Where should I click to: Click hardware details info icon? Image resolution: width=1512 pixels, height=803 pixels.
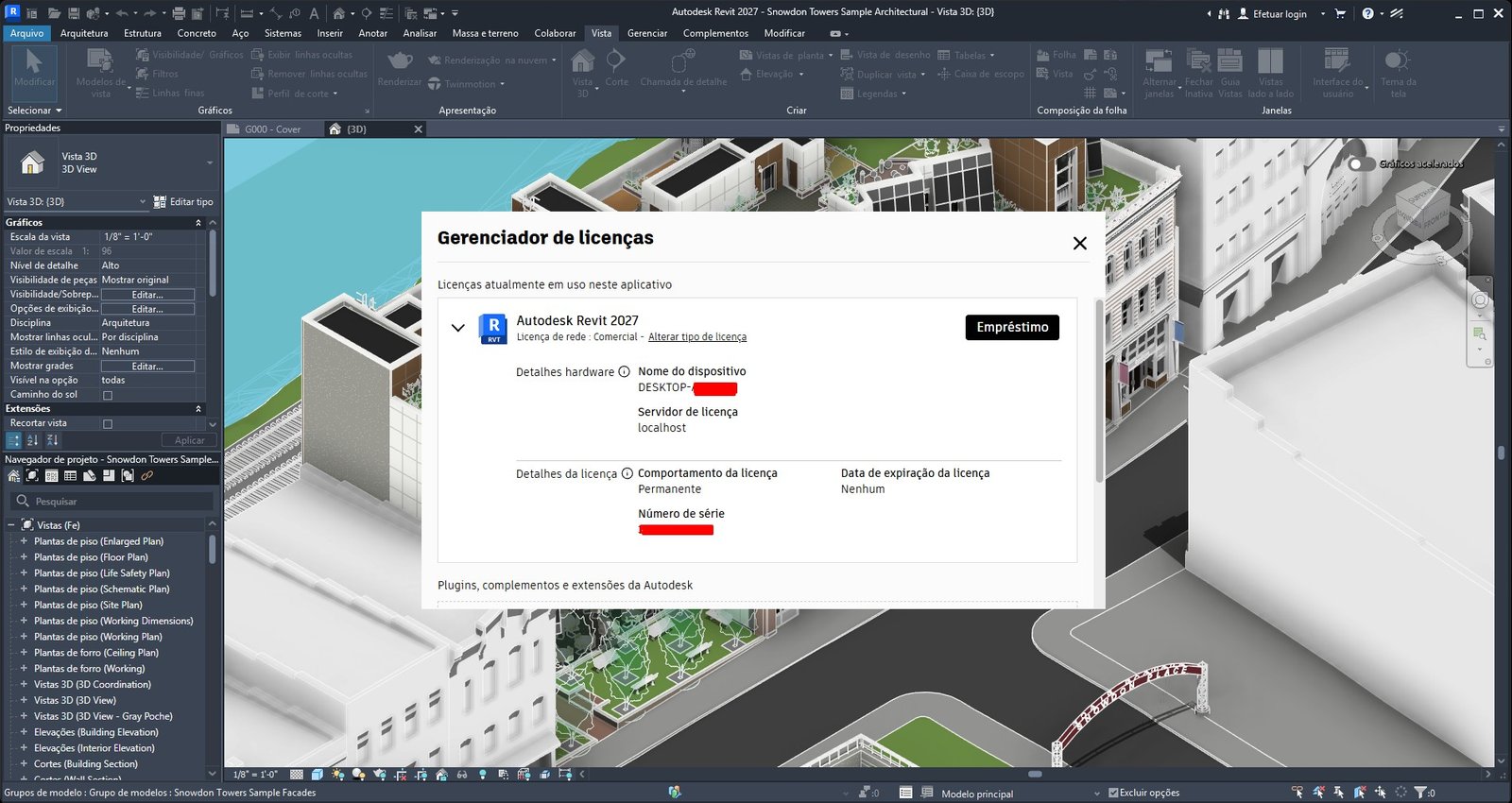point(624,372)
